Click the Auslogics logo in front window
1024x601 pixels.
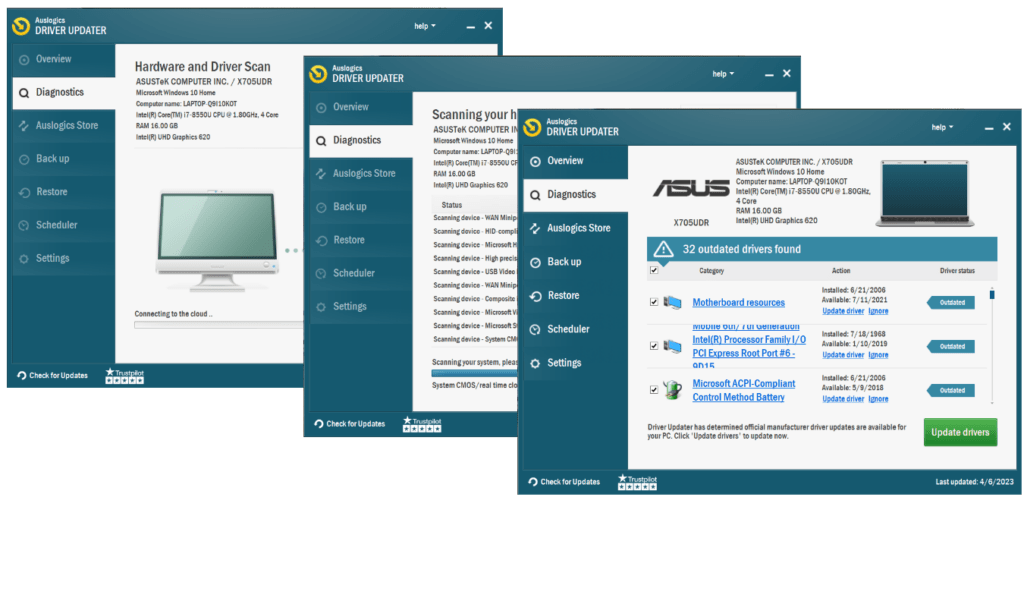tap(532, 127)
